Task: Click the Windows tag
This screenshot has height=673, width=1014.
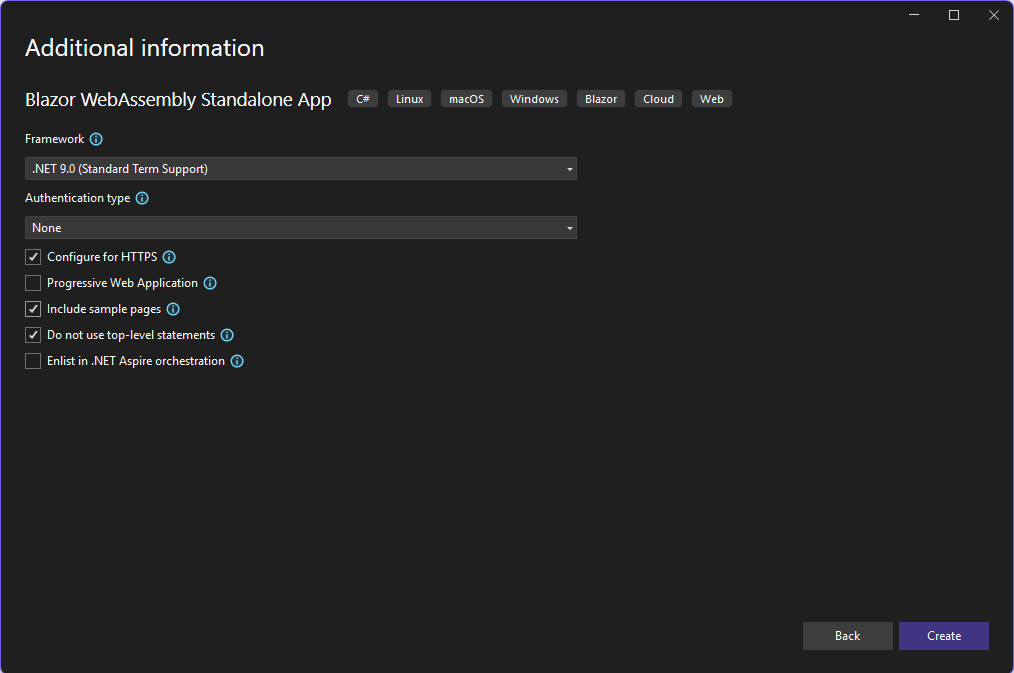Action: click(534, 99)
